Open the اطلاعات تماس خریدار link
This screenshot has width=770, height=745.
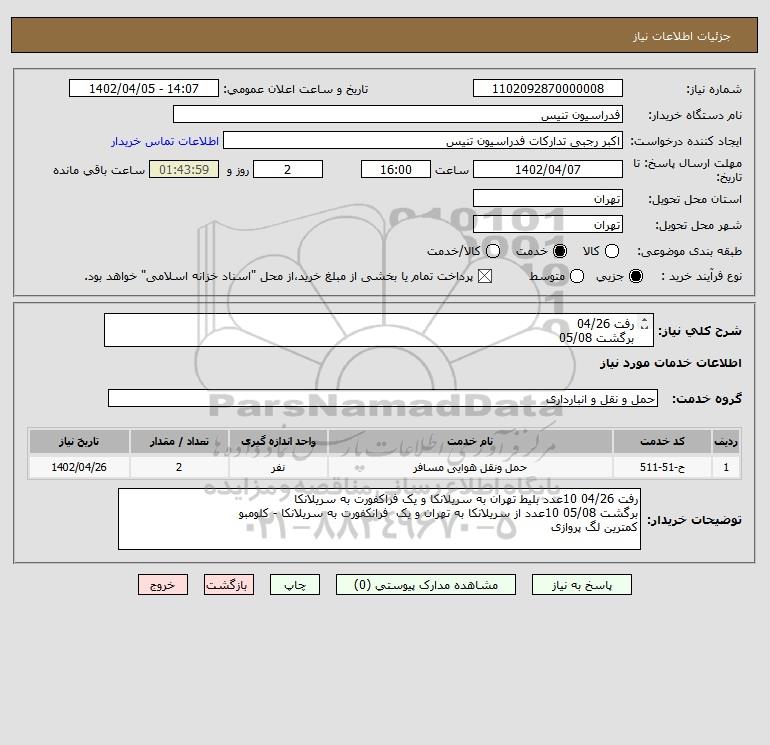coord(165,141)
